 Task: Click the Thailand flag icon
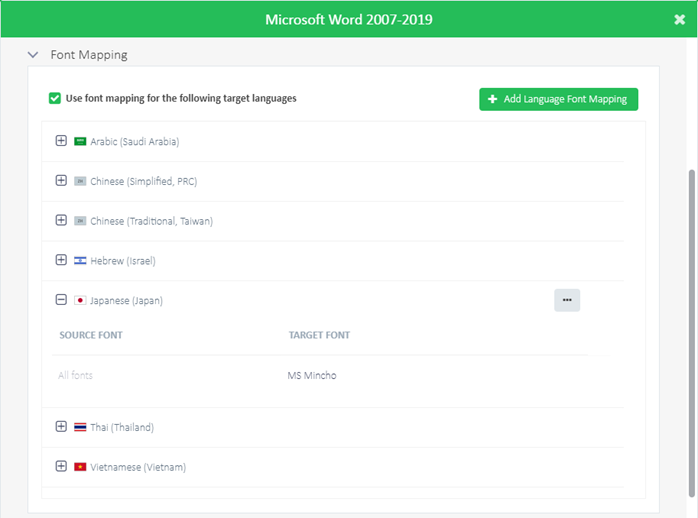pos(80,427)
